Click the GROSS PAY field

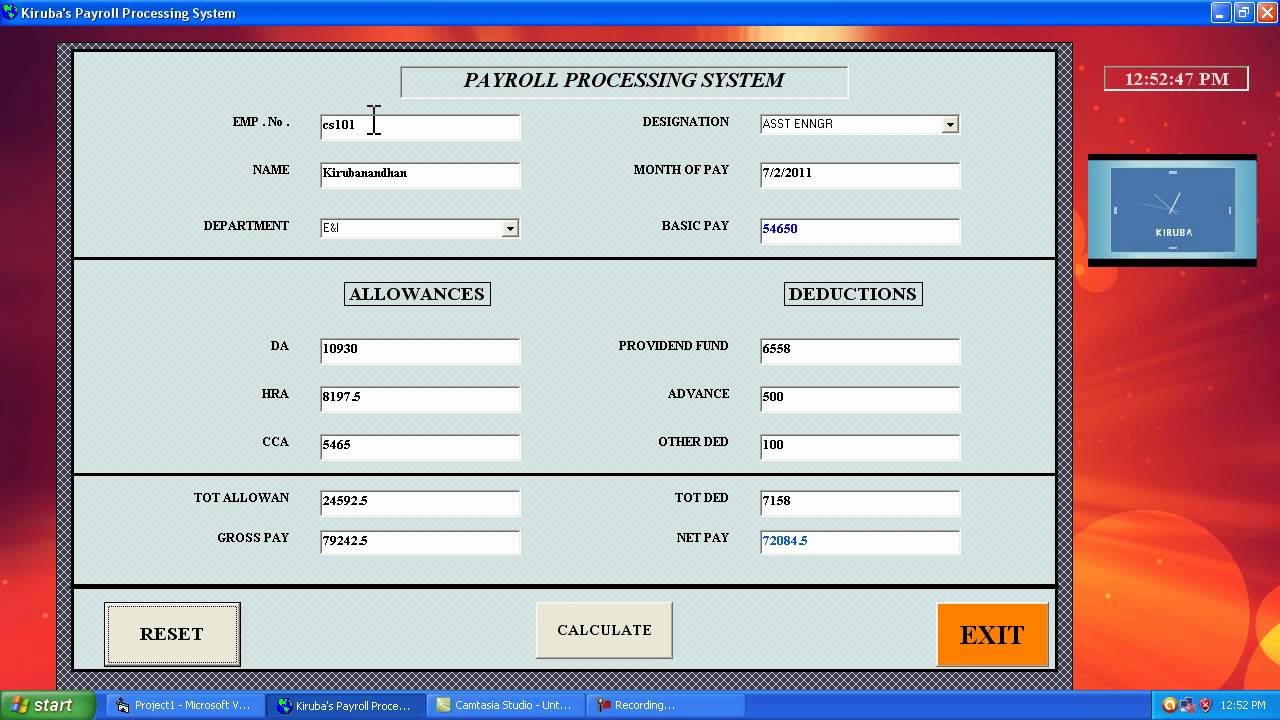click(420, 542)
